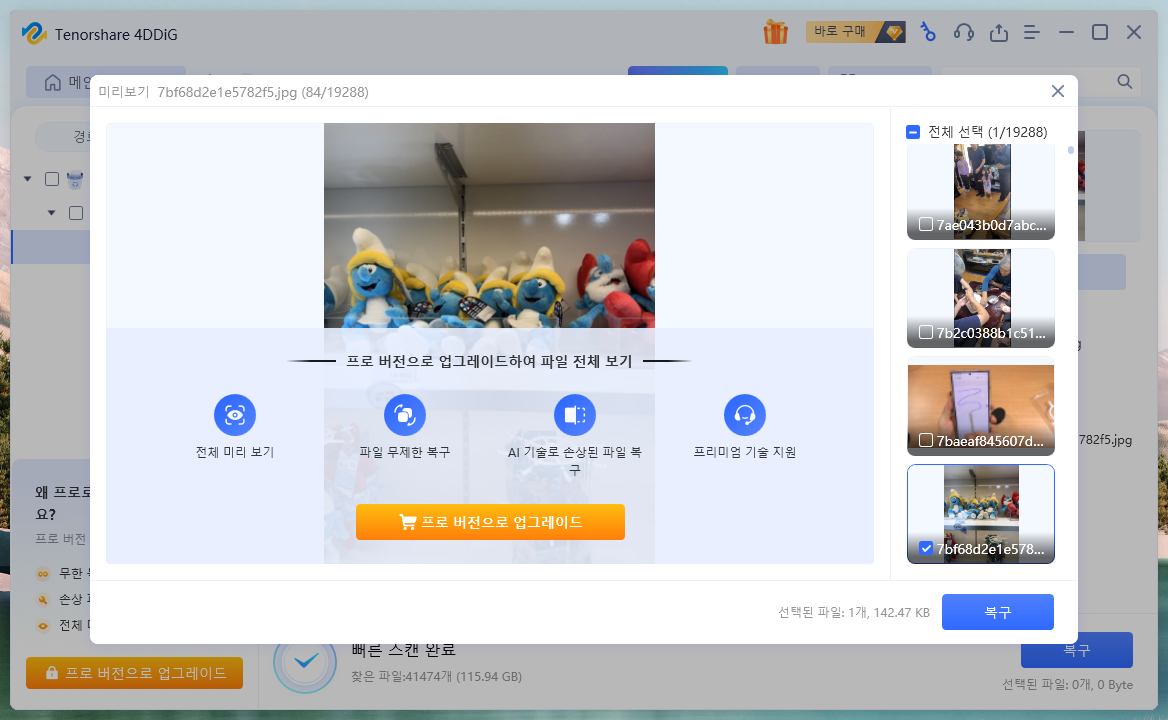Open the hamburger menu icon in title bar
Viewport: 1168px width, 720px height.
tap(1032, 33)
